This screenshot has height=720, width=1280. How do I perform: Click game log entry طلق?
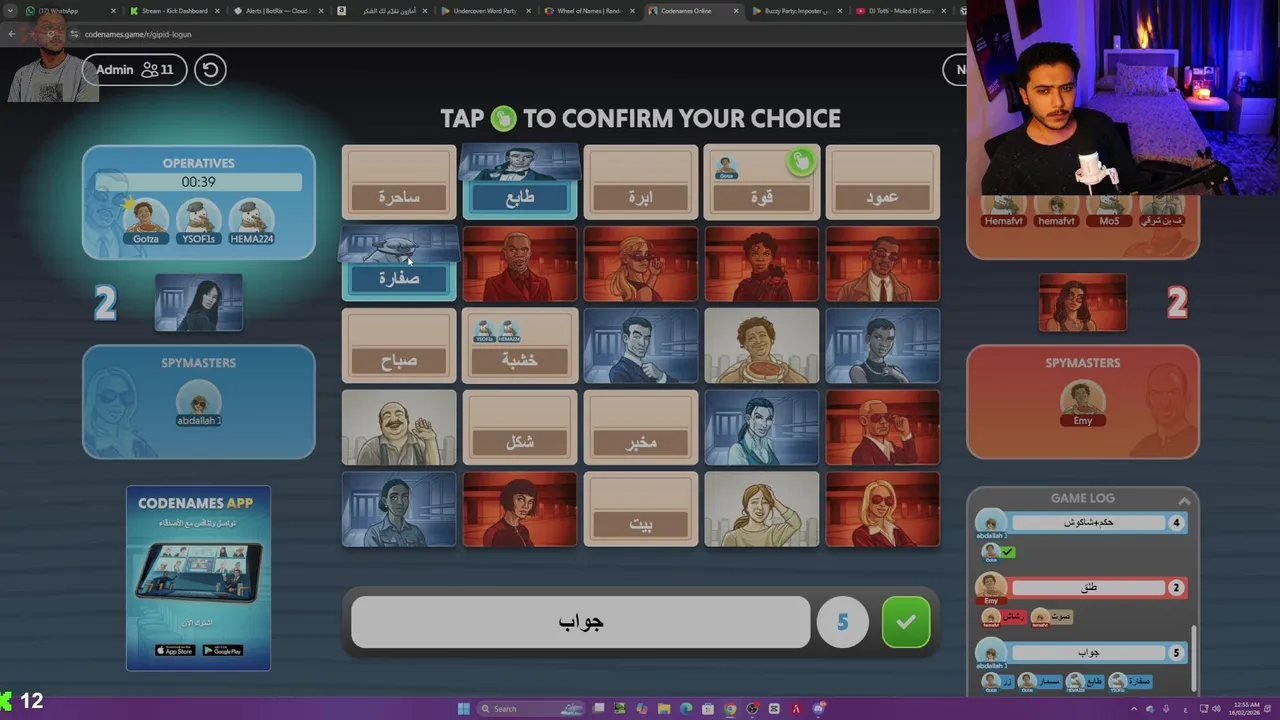tap(1089, 587)
